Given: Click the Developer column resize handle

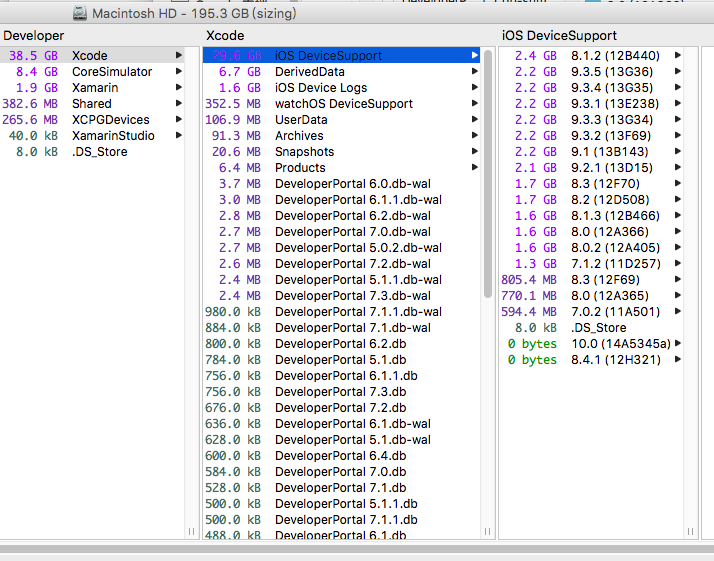Looking at the screenshot, I should tap(192, 532).
